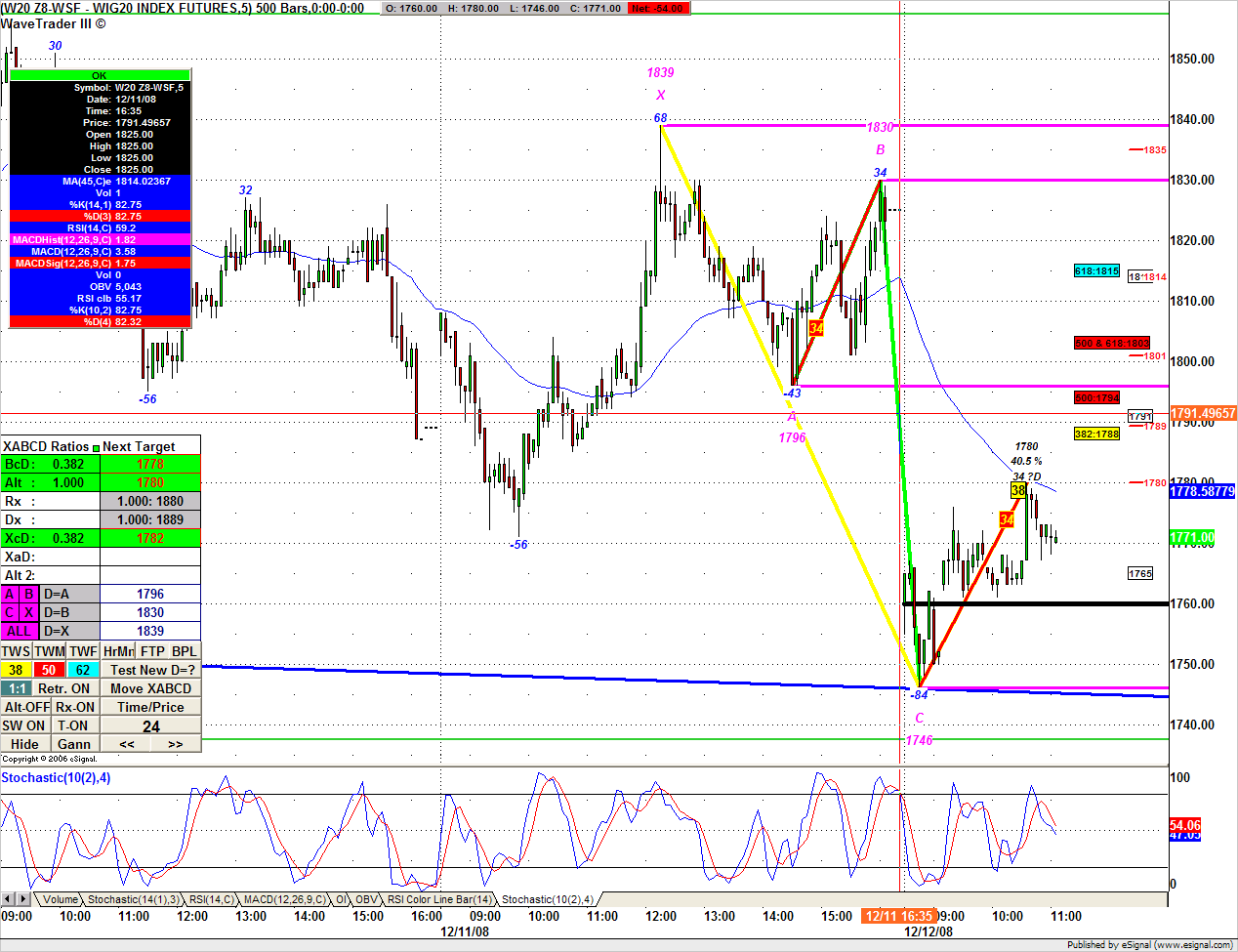Click the A point selector cell
Viewport: 1238px width, 952px height.
11,594
